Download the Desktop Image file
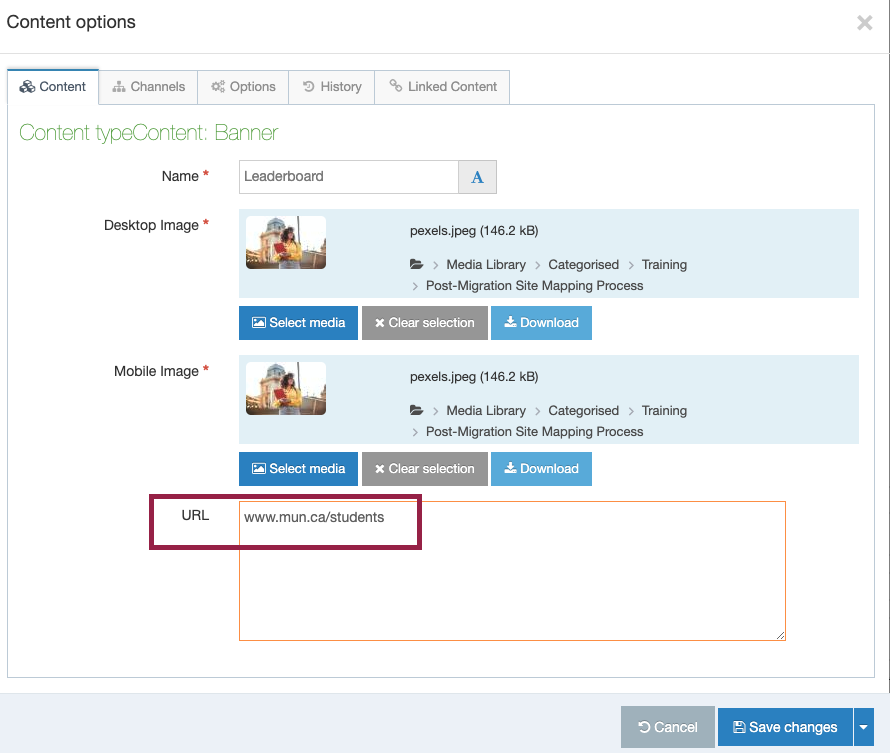890x753 pixels. click(541, 323)
